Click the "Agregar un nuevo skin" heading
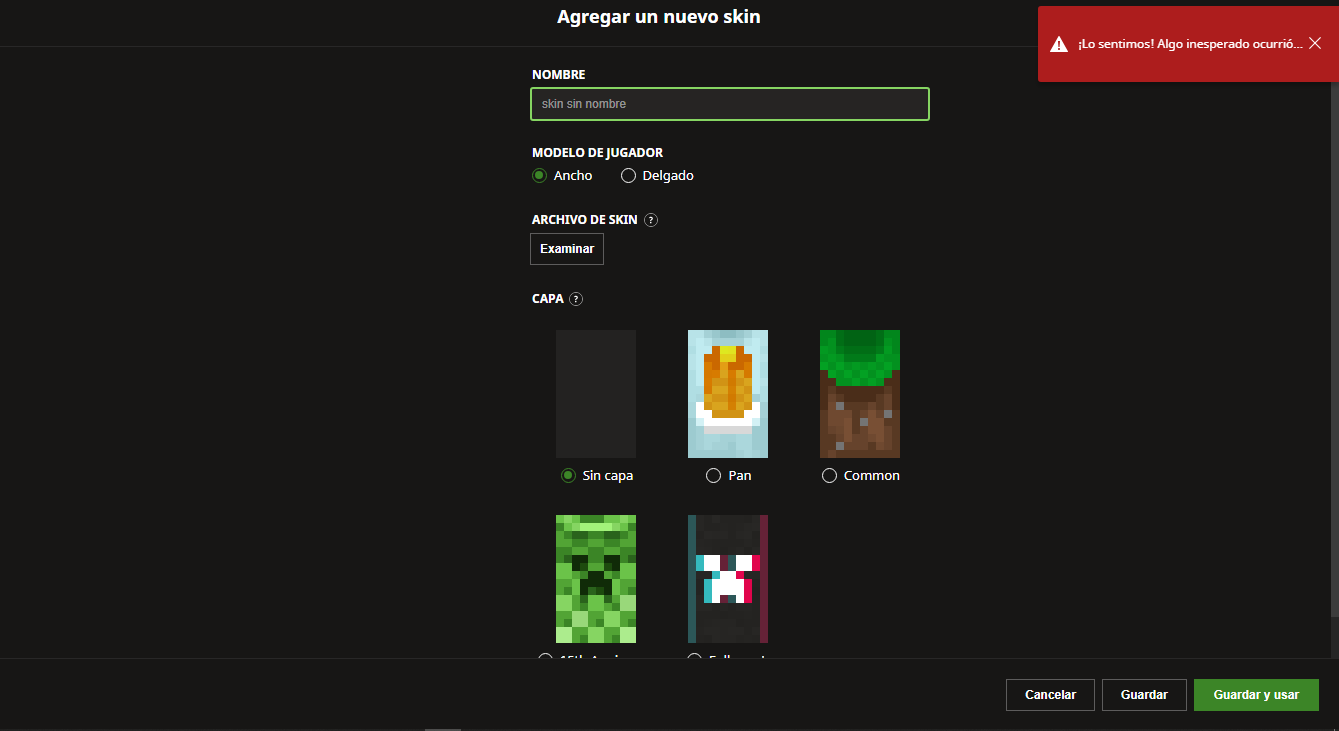The height and width of the screenshot is (731, 1339). [x=659, y=17]
